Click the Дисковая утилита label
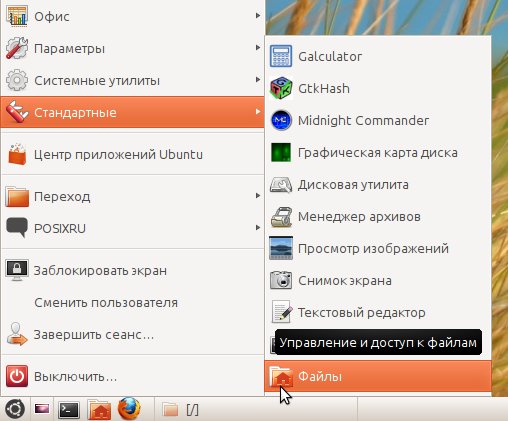Screen dimensions: 508x421 pos(353,185)
